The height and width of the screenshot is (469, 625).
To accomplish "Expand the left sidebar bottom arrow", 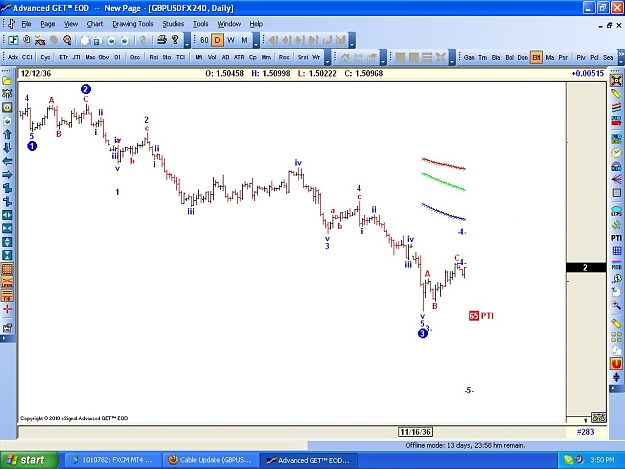I will point(8,338).
